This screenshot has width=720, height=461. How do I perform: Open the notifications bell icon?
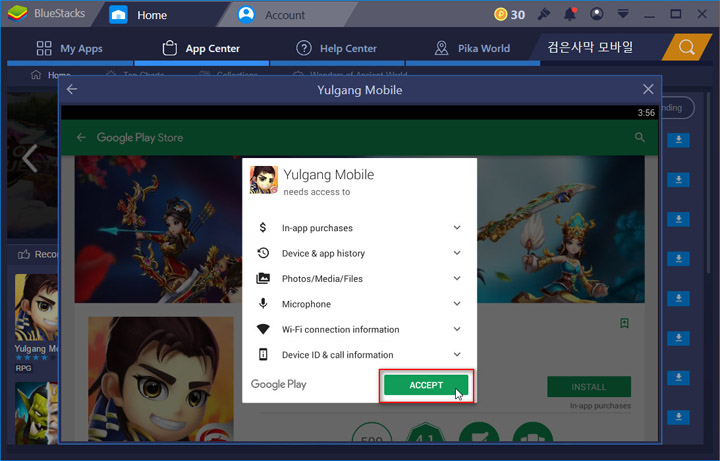(x=570, y=14)
